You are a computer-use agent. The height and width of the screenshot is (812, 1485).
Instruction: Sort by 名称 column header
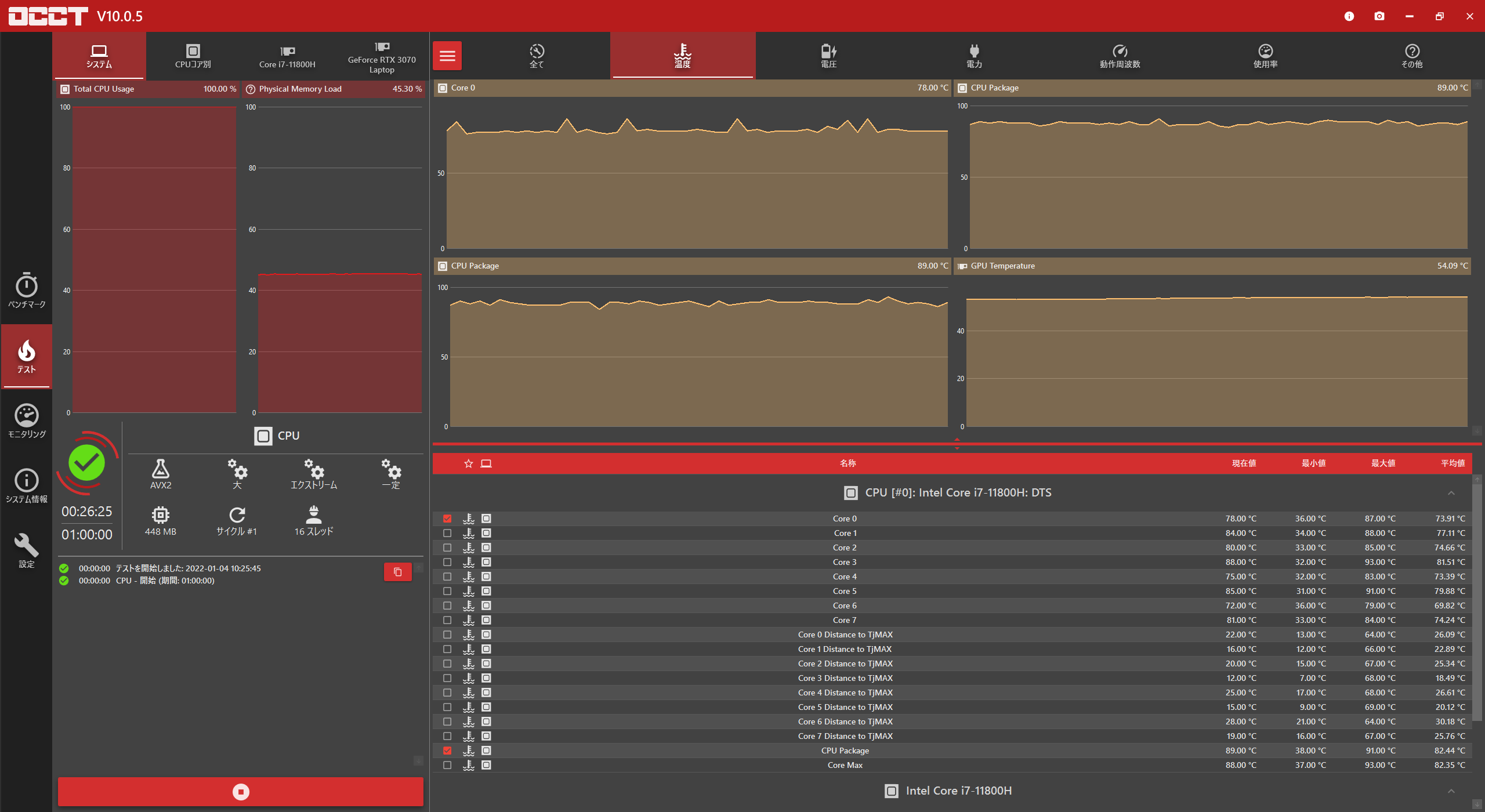(847, 463)
